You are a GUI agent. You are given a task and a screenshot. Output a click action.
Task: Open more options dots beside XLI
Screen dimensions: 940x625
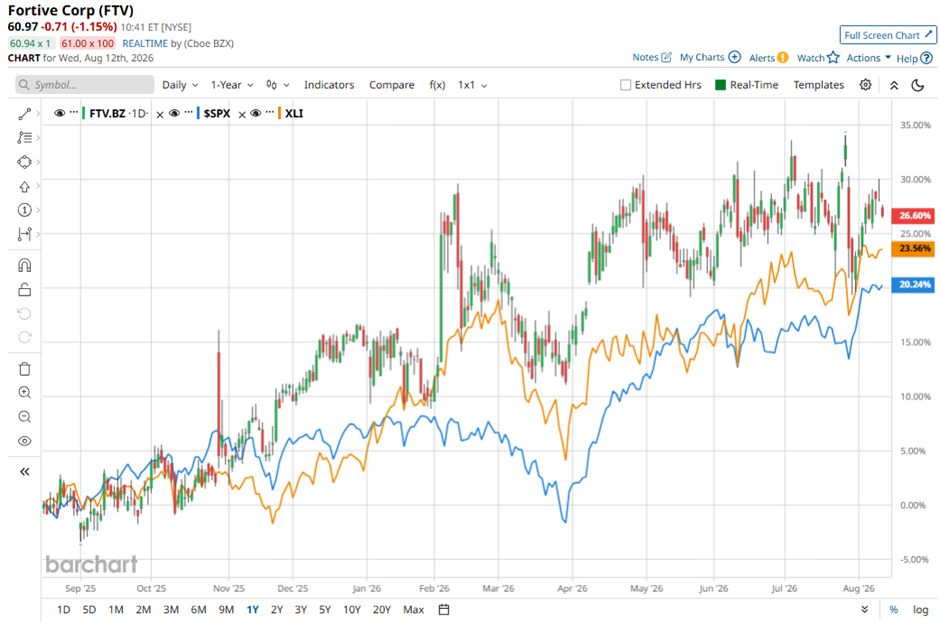tap(270, 112)
